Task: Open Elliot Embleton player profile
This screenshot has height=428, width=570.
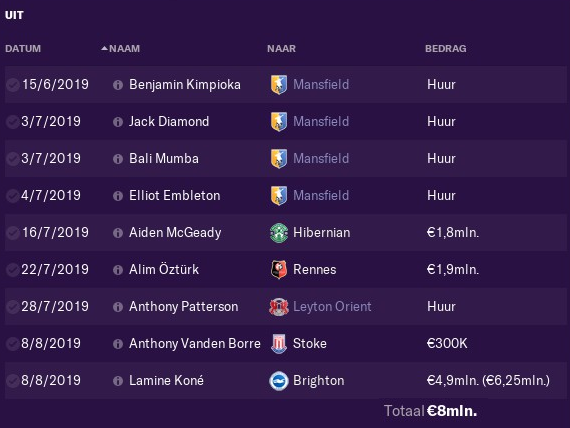Action: click(x=174, y=196)
